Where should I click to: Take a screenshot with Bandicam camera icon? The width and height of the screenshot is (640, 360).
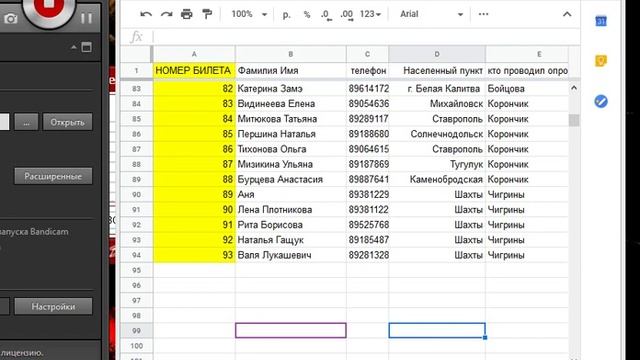[10, 19]
